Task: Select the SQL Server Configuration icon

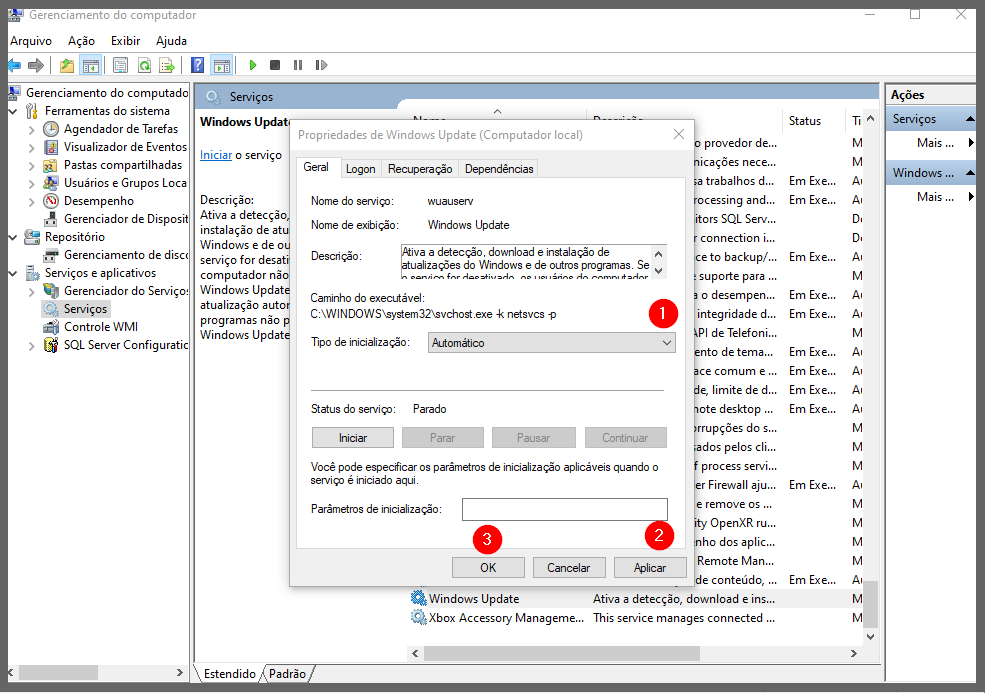Action: tap(51, 345)
